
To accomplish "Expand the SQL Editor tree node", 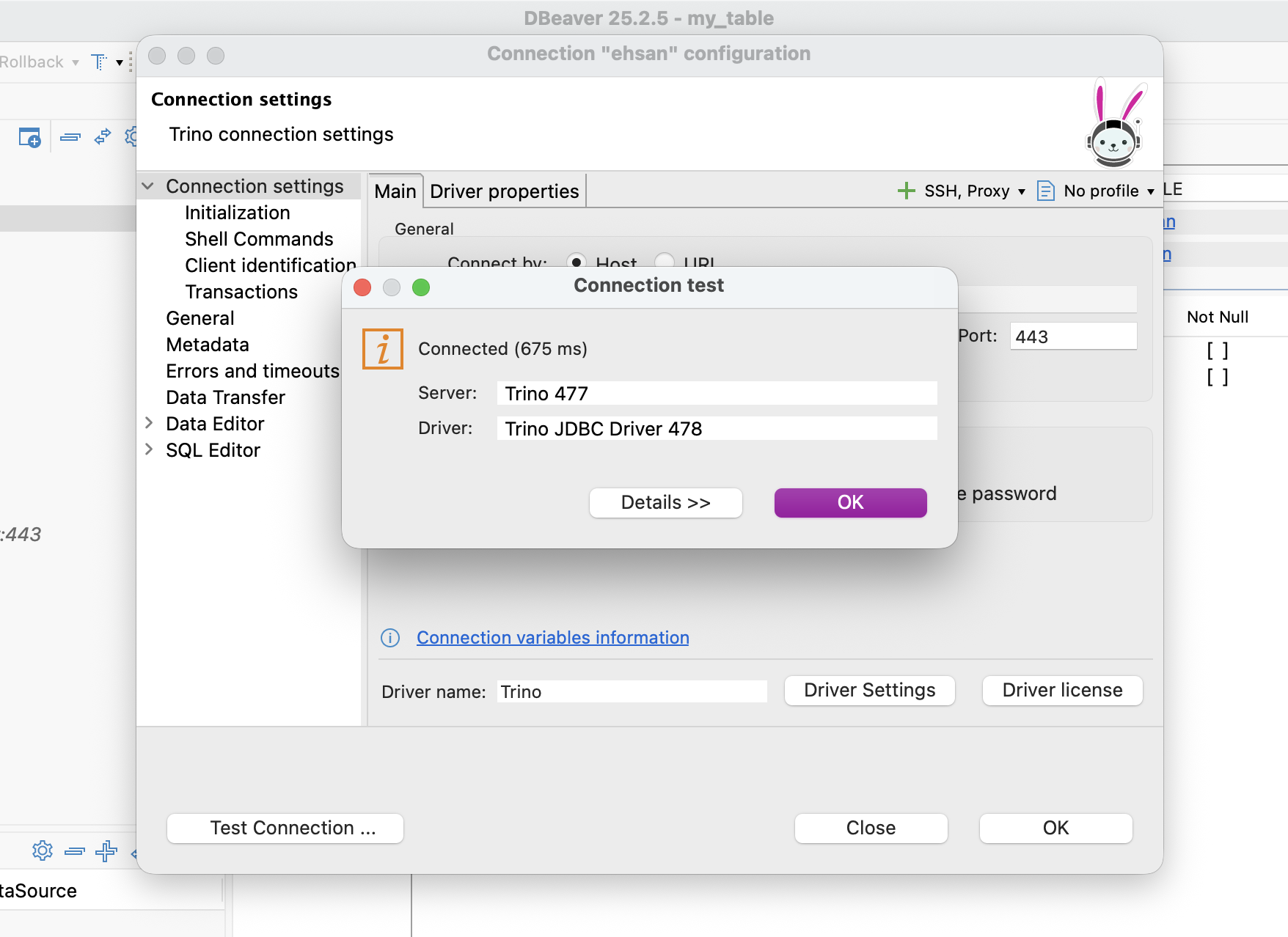I will pos(149,449).
